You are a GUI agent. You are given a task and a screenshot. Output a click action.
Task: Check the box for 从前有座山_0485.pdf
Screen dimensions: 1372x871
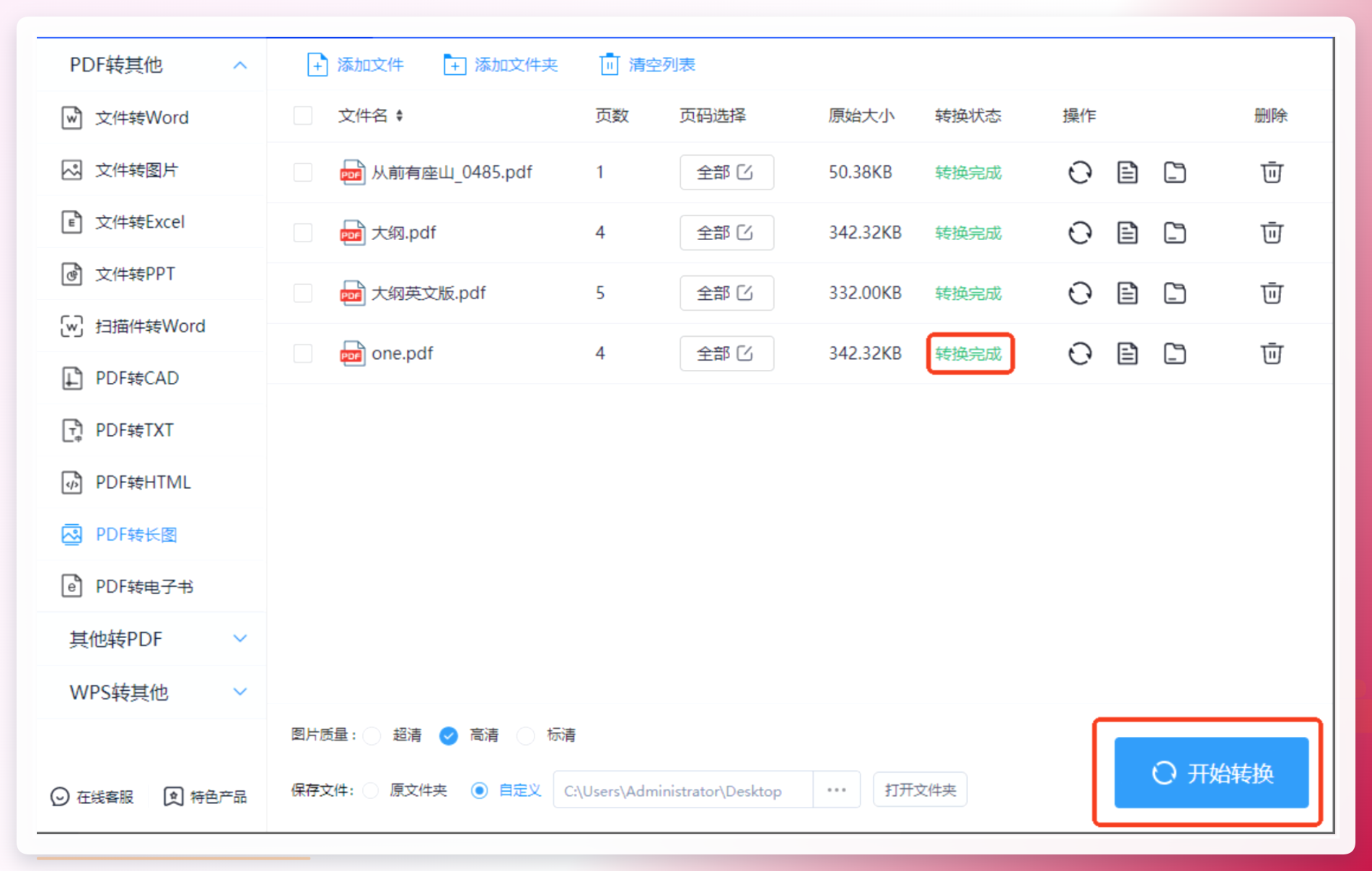point(303,172)
